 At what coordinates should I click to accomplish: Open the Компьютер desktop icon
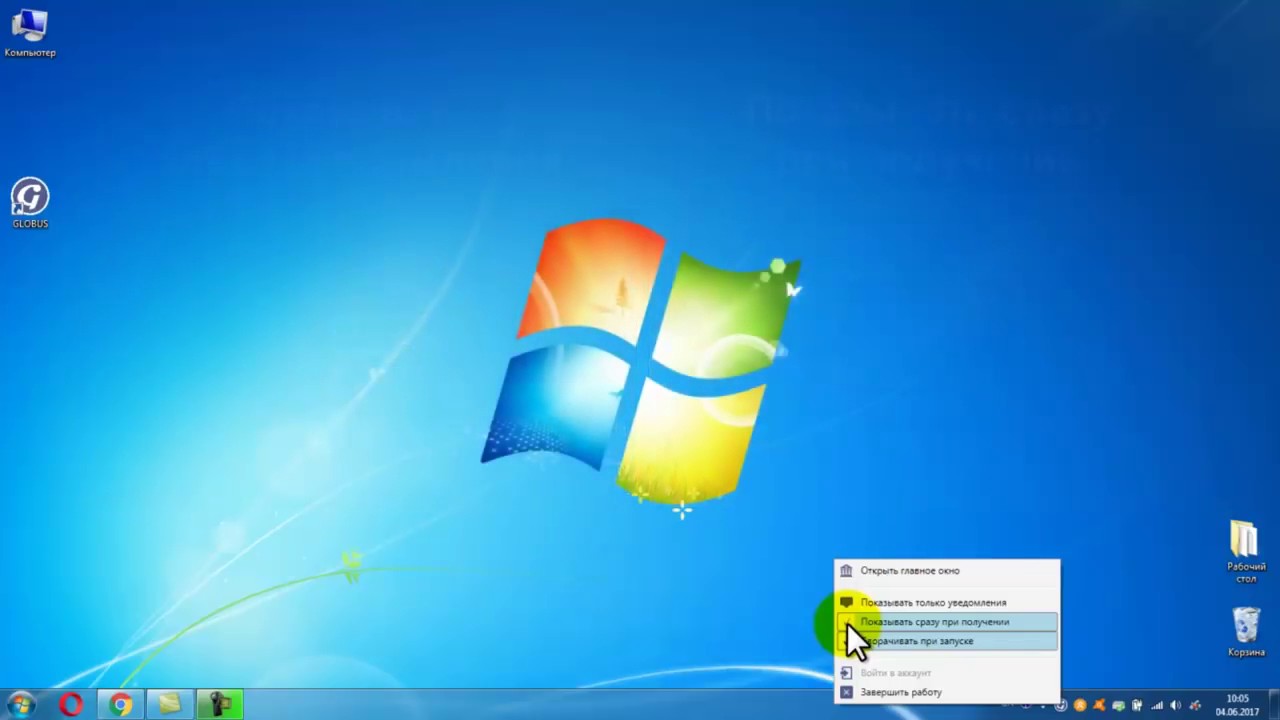(x=30, y=33)
